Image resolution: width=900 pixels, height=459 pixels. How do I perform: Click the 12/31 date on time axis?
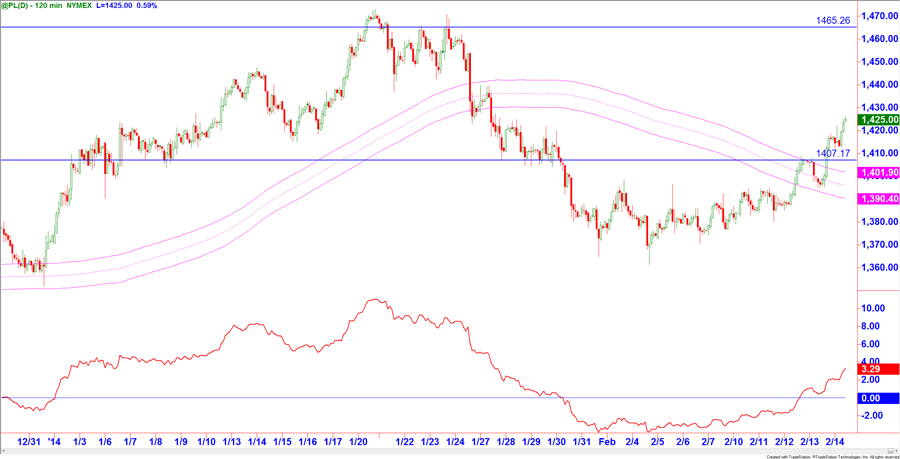click(29, 441)
